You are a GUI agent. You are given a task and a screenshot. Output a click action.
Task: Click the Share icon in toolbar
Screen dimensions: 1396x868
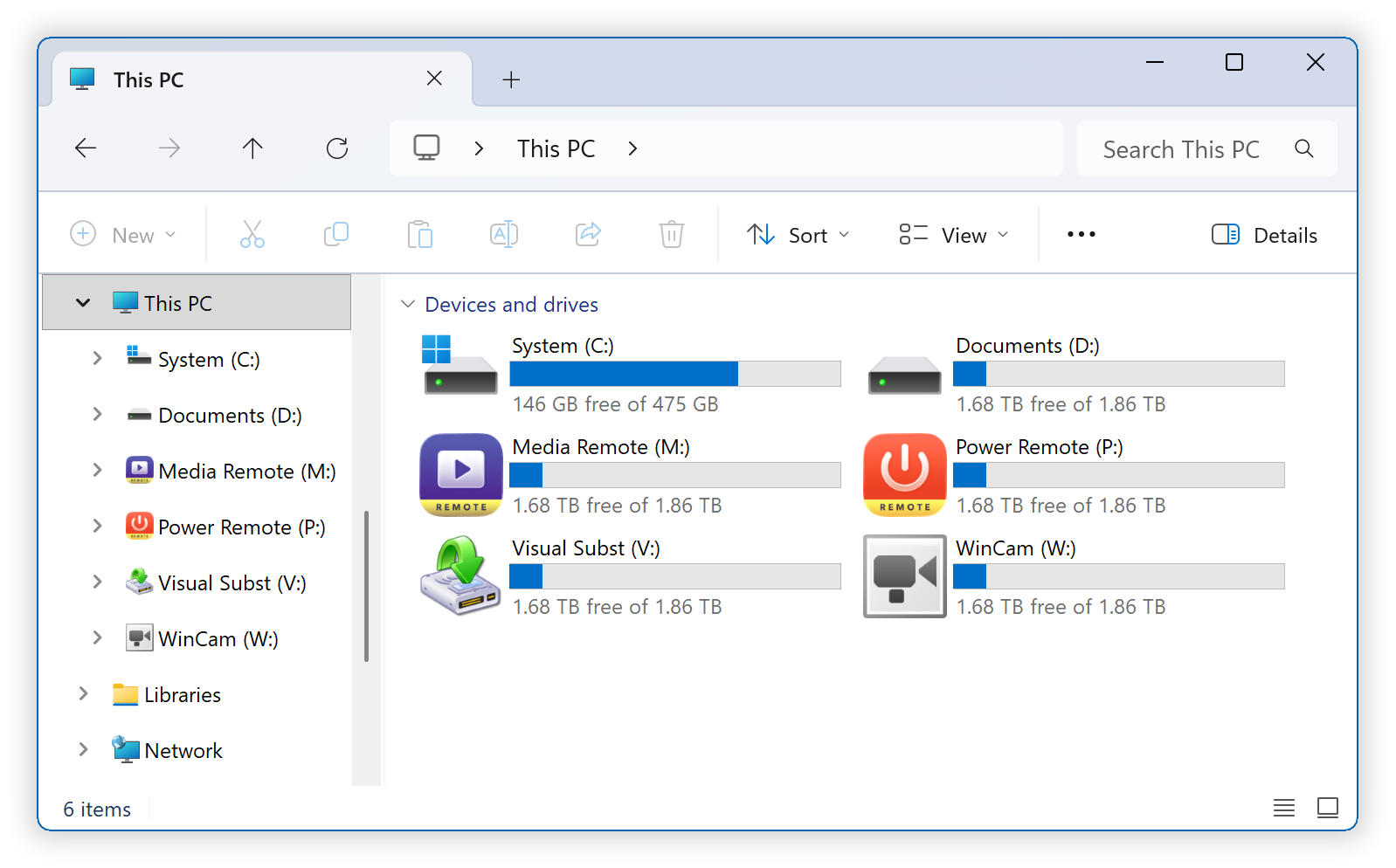pyautogui.click(x=588, y=235)
